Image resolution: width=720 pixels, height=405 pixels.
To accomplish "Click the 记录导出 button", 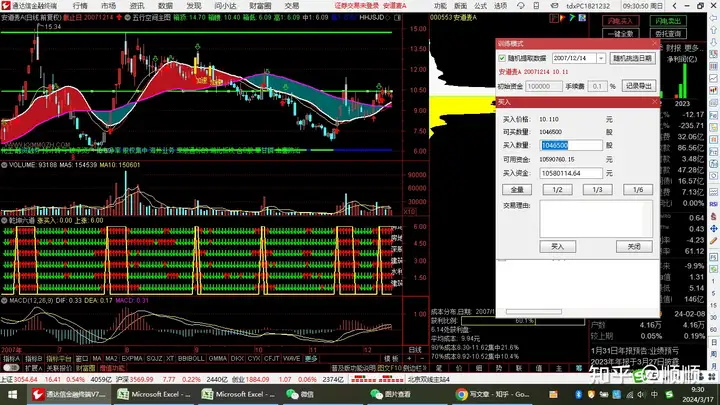I will [638, 86].
